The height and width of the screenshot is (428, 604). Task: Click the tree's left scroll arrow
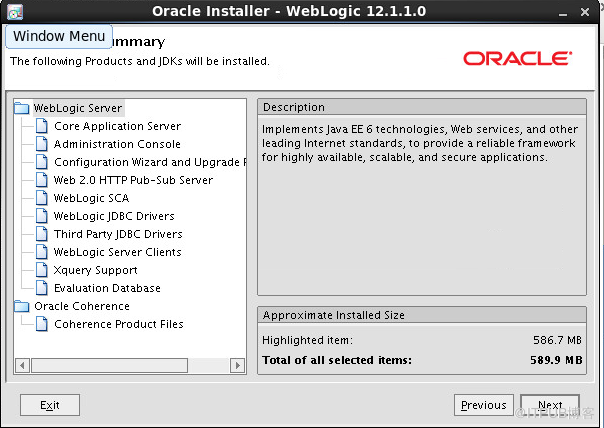pyautogui.click(x=22, y=365)
